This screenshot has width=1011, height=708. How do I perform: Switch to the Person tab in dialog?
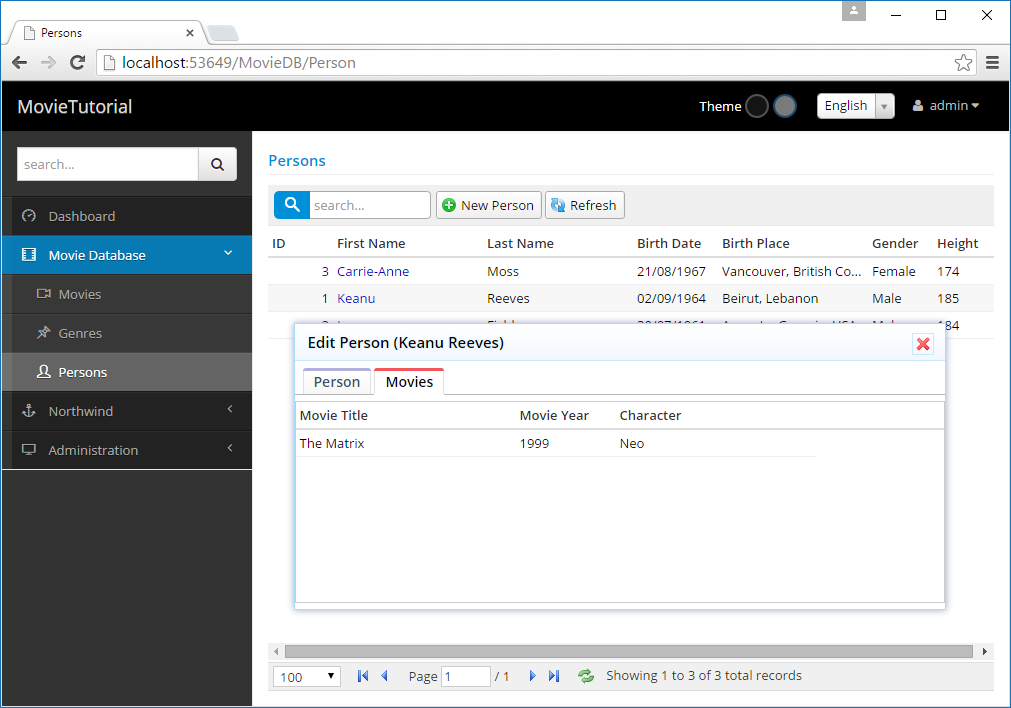pos(337,382)
